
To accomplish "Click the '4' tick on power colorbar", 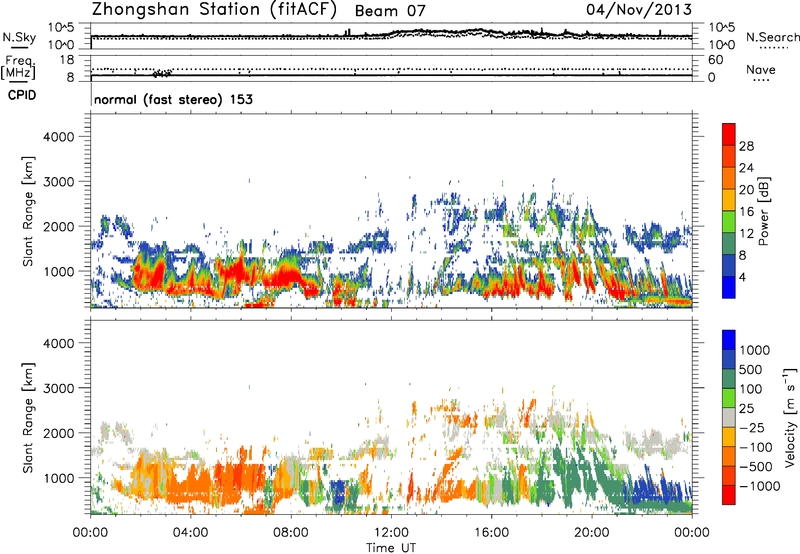I will (743, 277).
